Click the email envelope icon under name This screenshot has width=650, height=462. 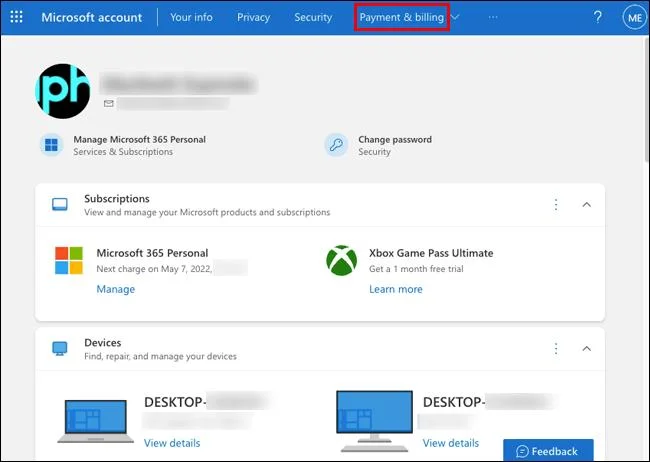click(x=109, y=103)
